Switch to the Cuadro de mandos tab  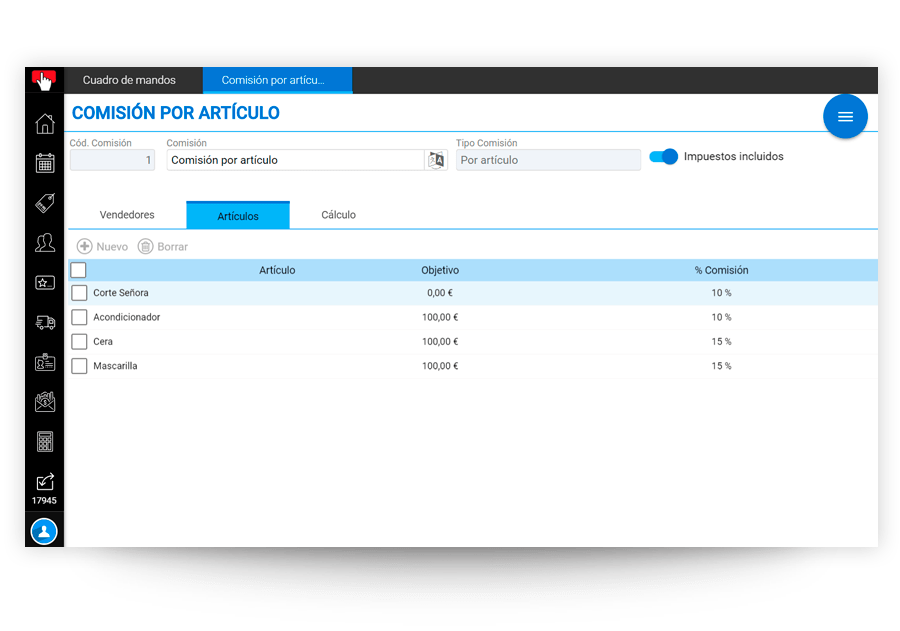pos(129,80)
